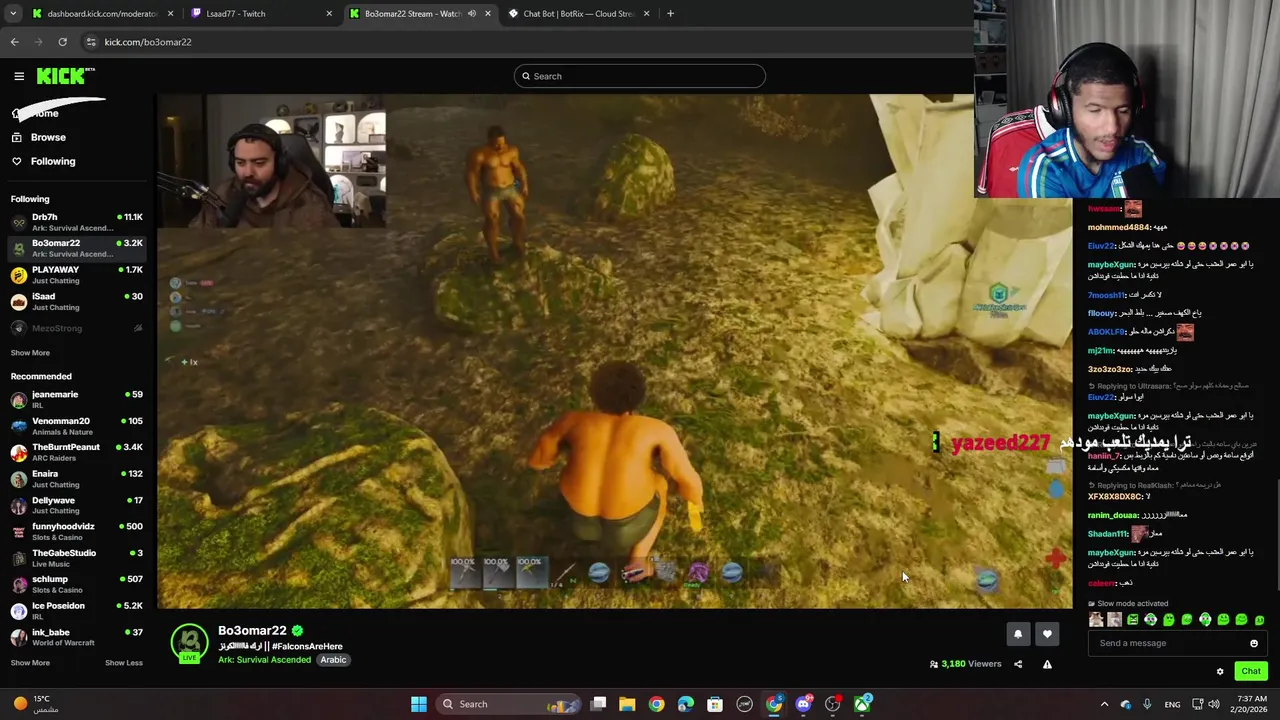
Task: Open Microsoft Store from taskbar
Action: tap(715, 704)
